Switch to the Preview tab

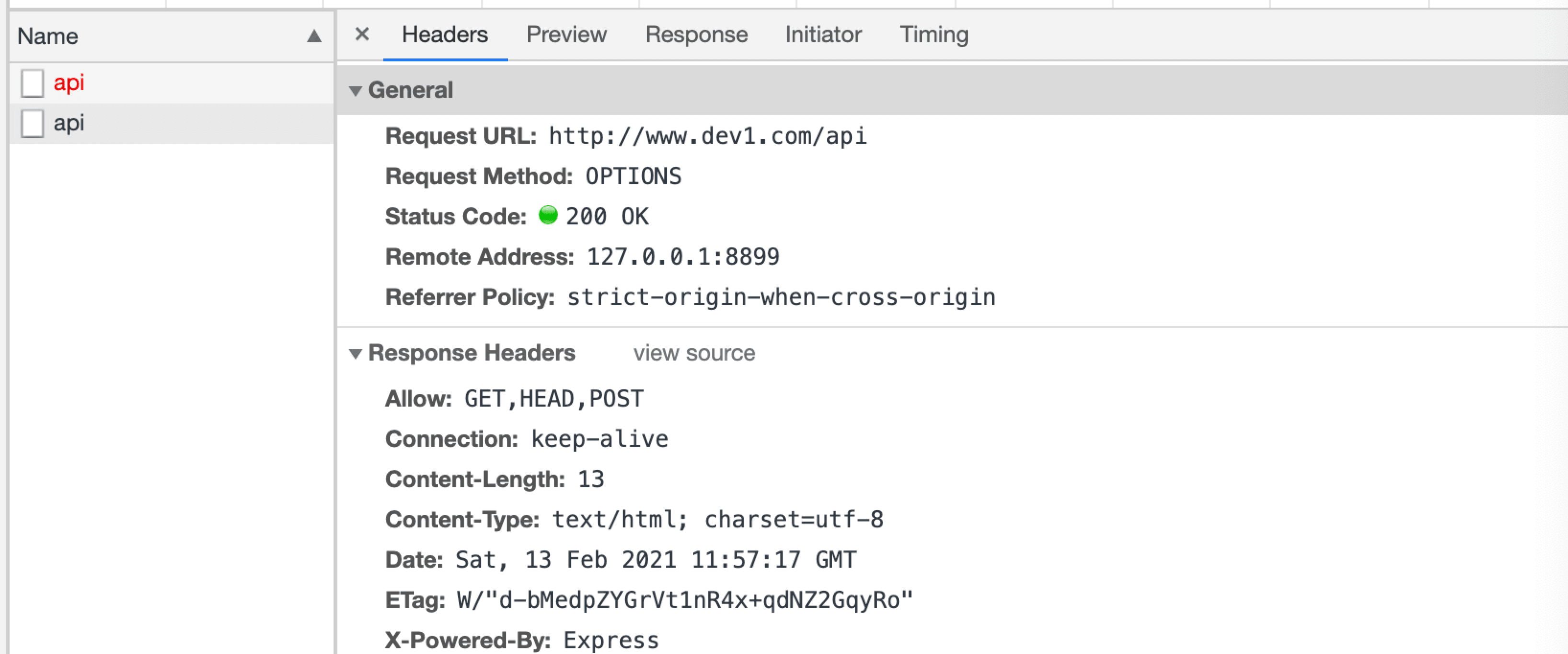tap(566, 34)
